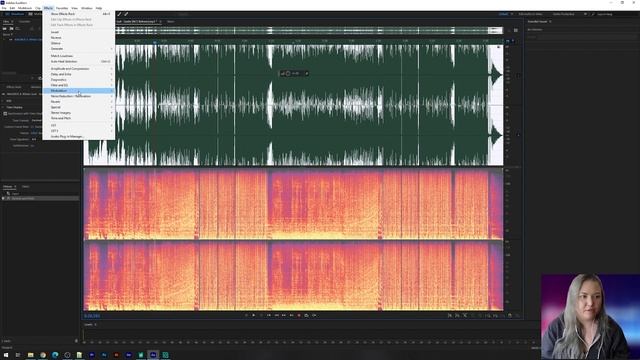Expand the VST 3 submenu
Image resolution: width=640 pixels, height=360 pixels.
[78, 131]
